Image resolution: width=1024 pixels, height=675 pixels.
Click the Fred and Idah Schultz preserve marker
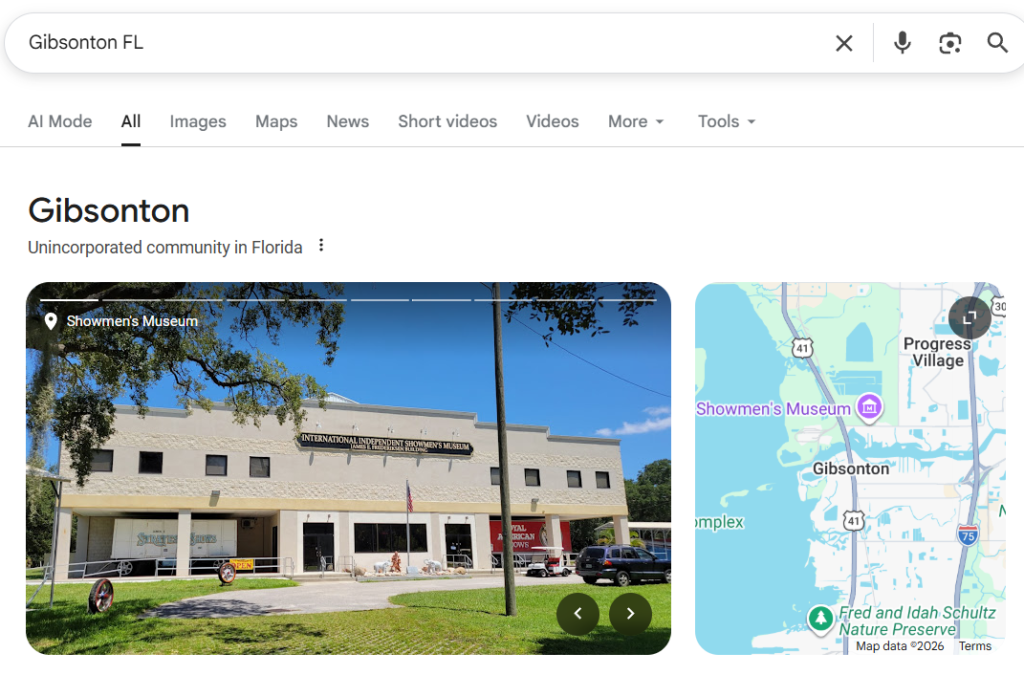click(820, 618)
